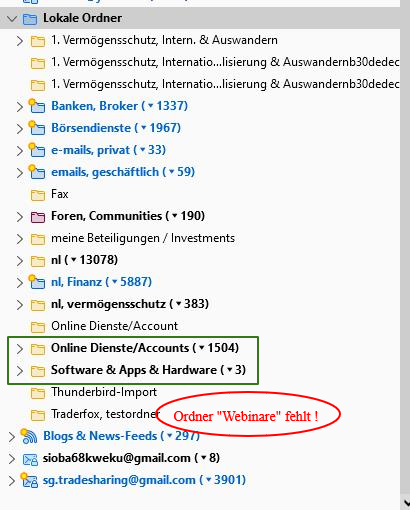Click the nl (13078) folder icon
This screenshot has height=510, width=410.
38,261
